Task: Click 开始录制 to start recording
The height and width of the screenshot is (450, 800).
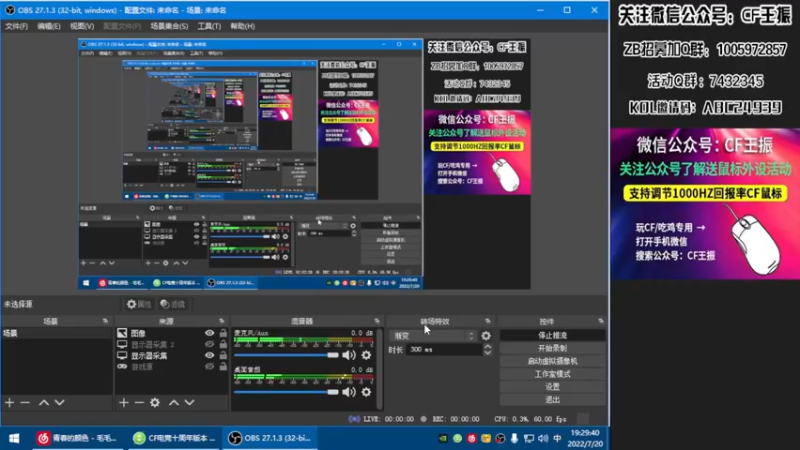Action: pyautogui.click(x=553, y=348)
